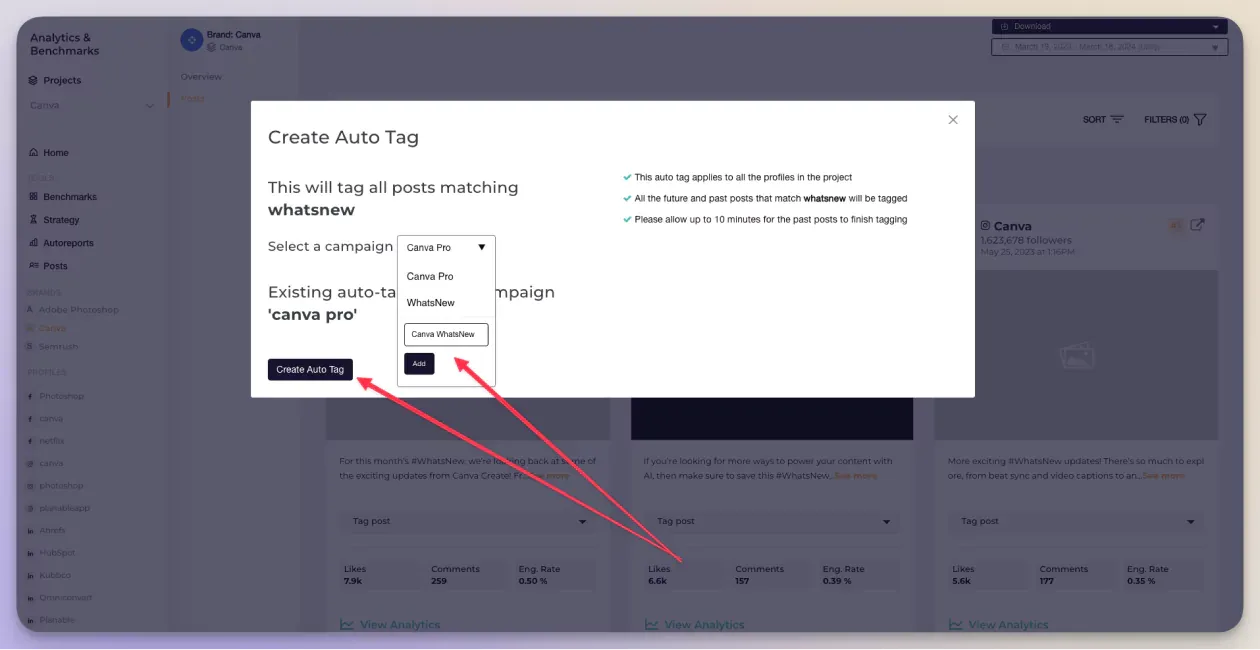Open Tag post dropdown on 5.6k likes post
This screenshot has width=1260, height=650.
pyautogui.click(x=1076, y=521)
